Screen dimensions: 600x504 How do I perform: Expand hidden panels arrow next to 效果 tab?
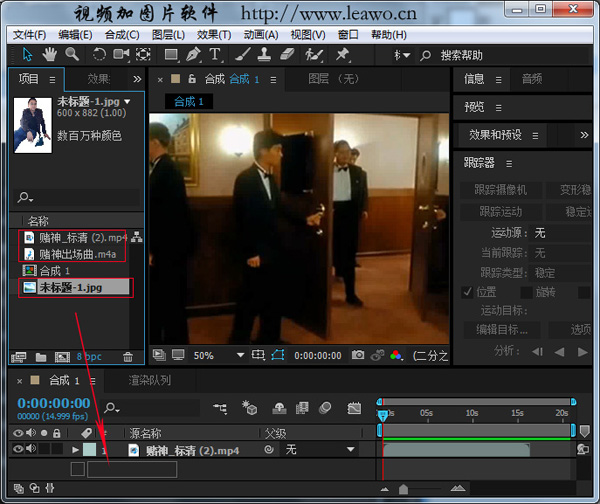[x=137, y=79]
